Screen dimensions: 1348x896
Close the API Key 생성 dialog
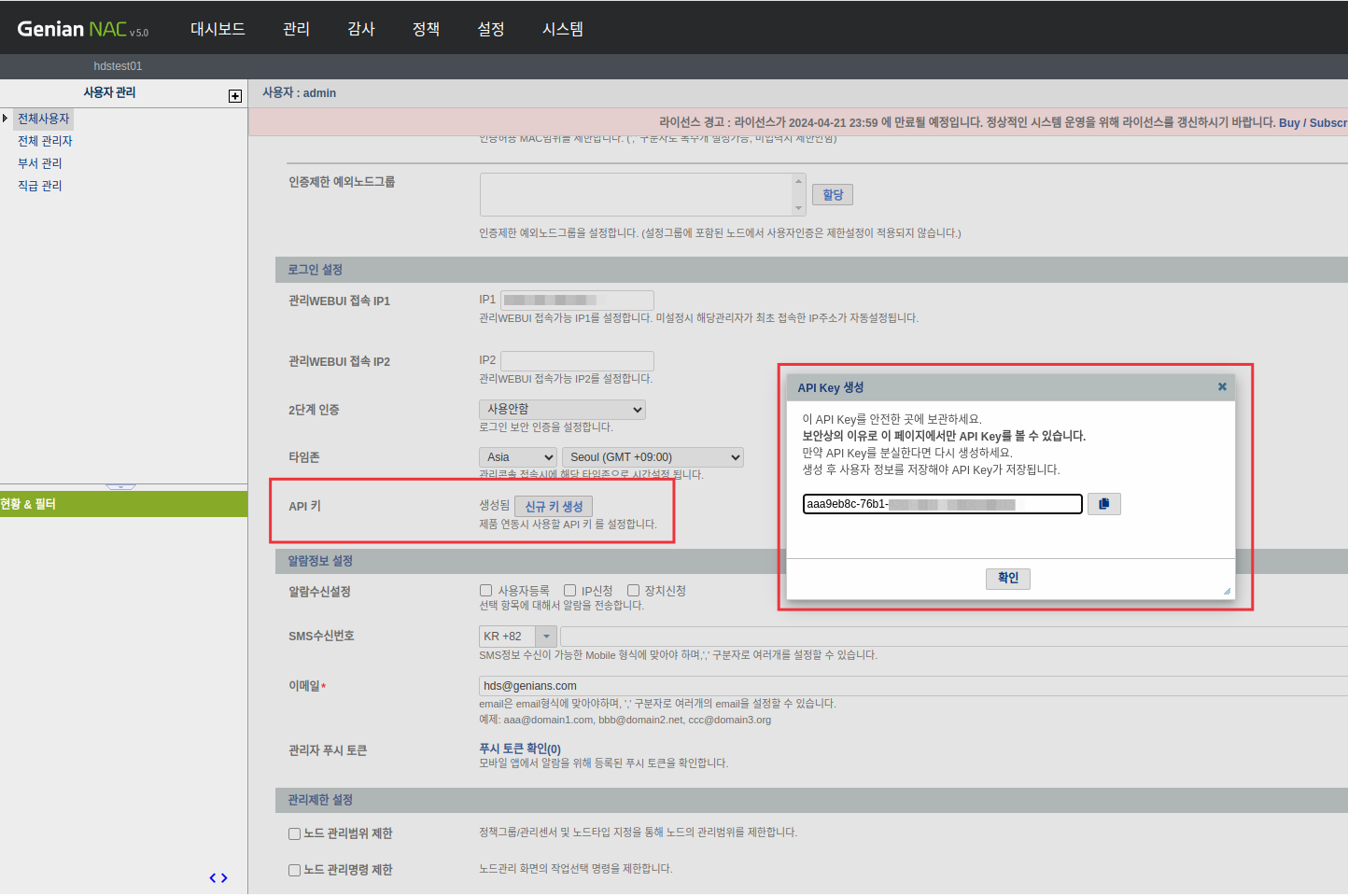click(x=1221, y=385)
